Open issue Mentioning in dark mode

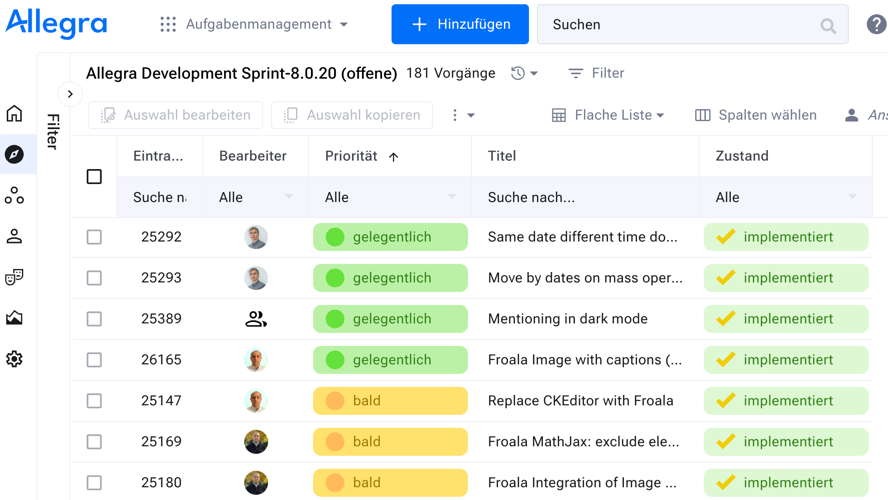coord(567,319)
